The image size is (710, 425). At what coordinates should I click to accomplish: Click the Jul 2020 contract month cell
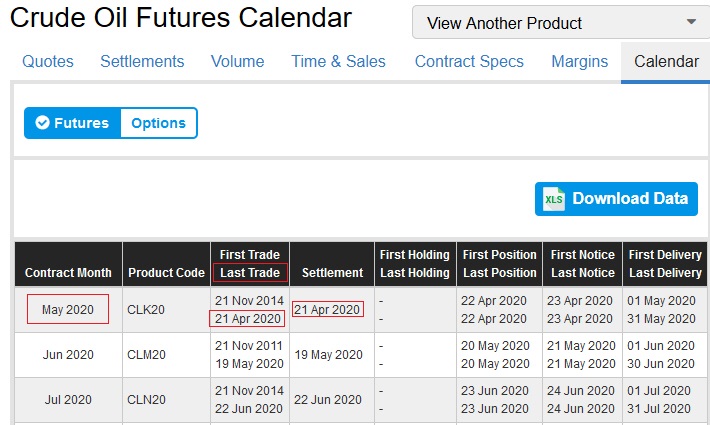click(68, 399)
